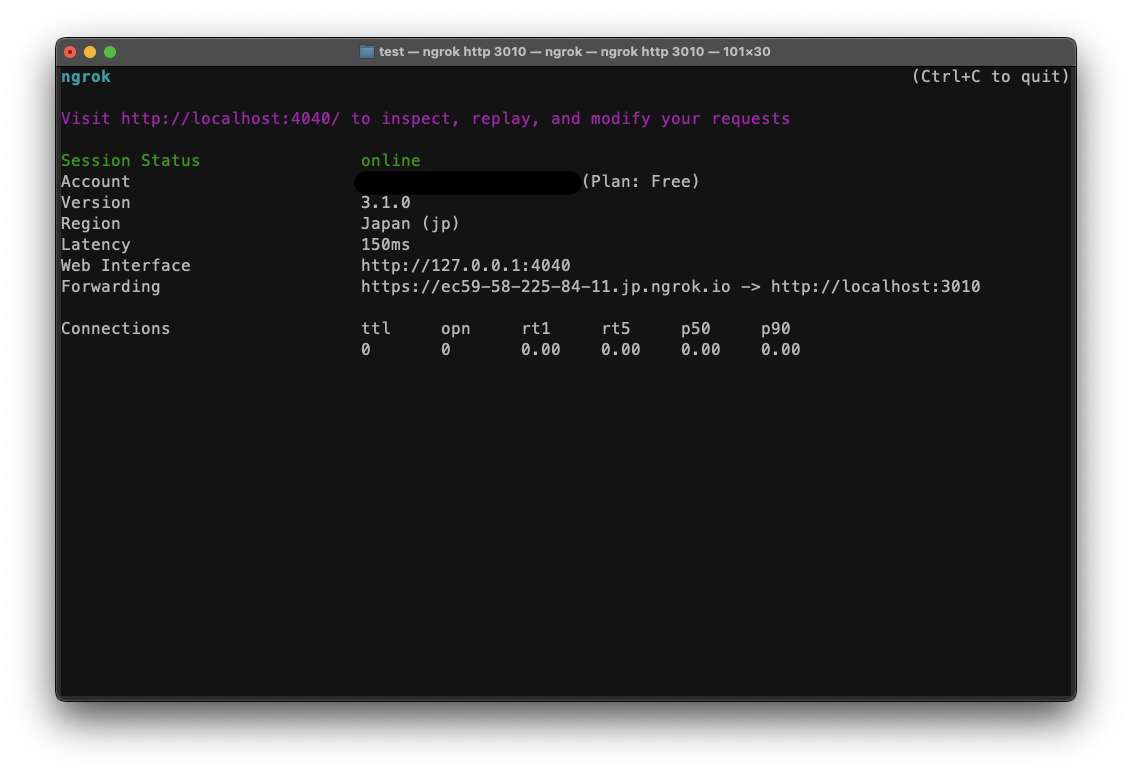Image resolution: width=1132 pixels, height=775 pixels.
Task: Click the rt1 value '0.00'
Action: click(x=541, y=349)
